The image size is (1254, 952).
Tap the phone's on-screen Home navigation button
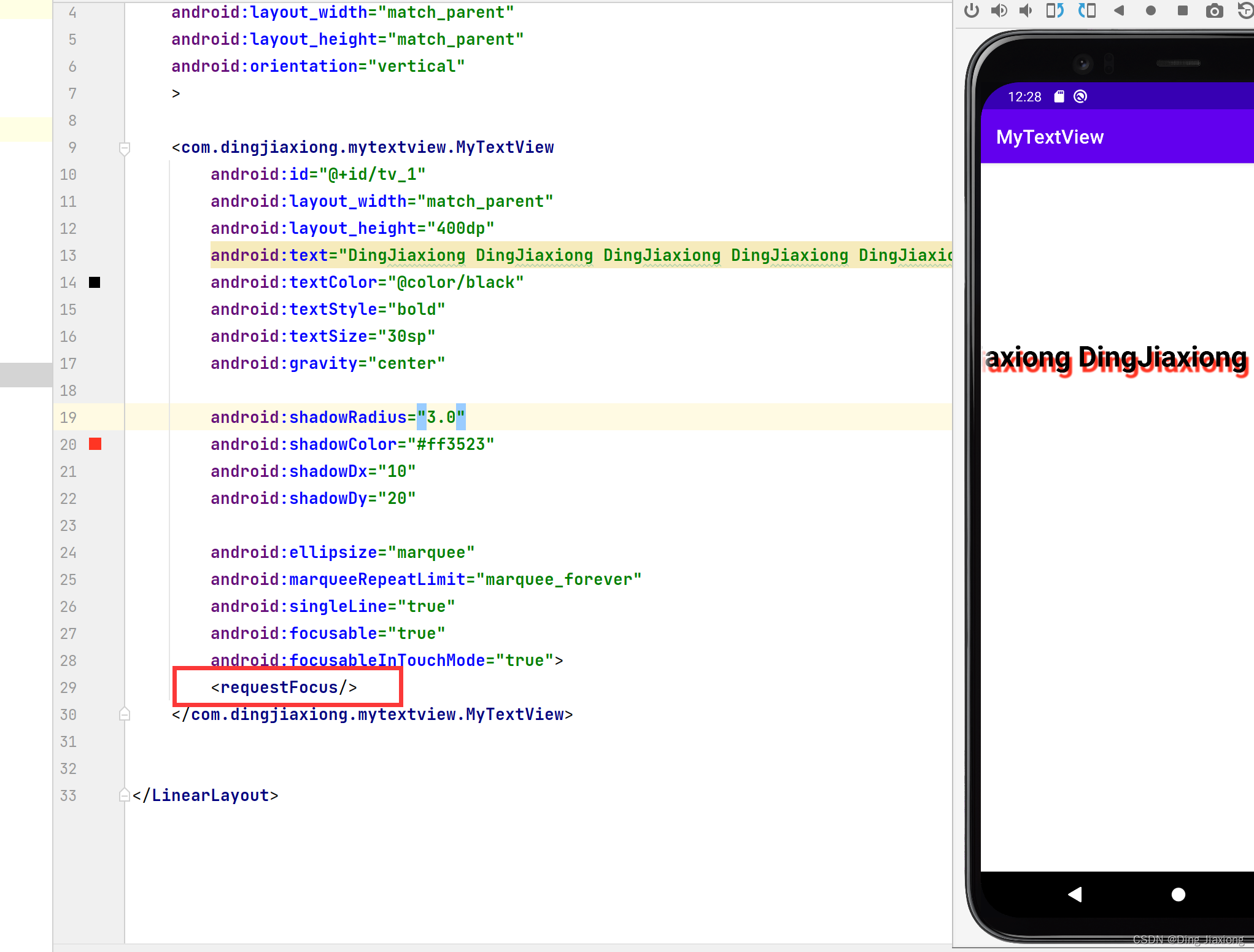pos(1178,894)
